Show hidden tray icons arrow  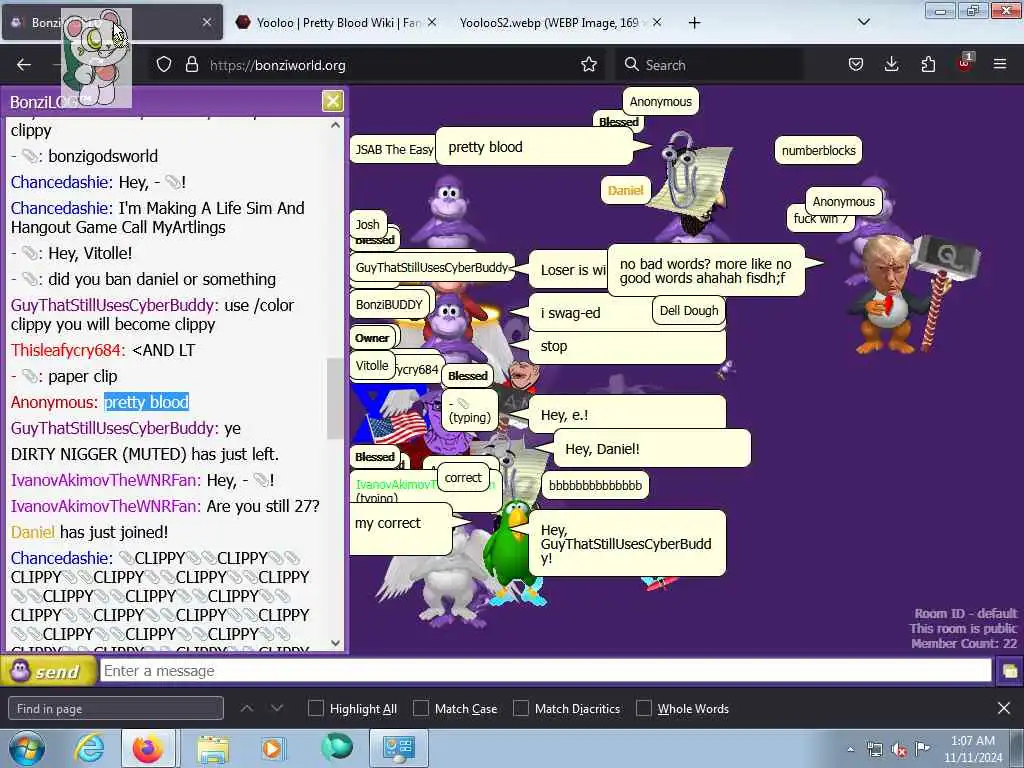[x=850, y=749]
